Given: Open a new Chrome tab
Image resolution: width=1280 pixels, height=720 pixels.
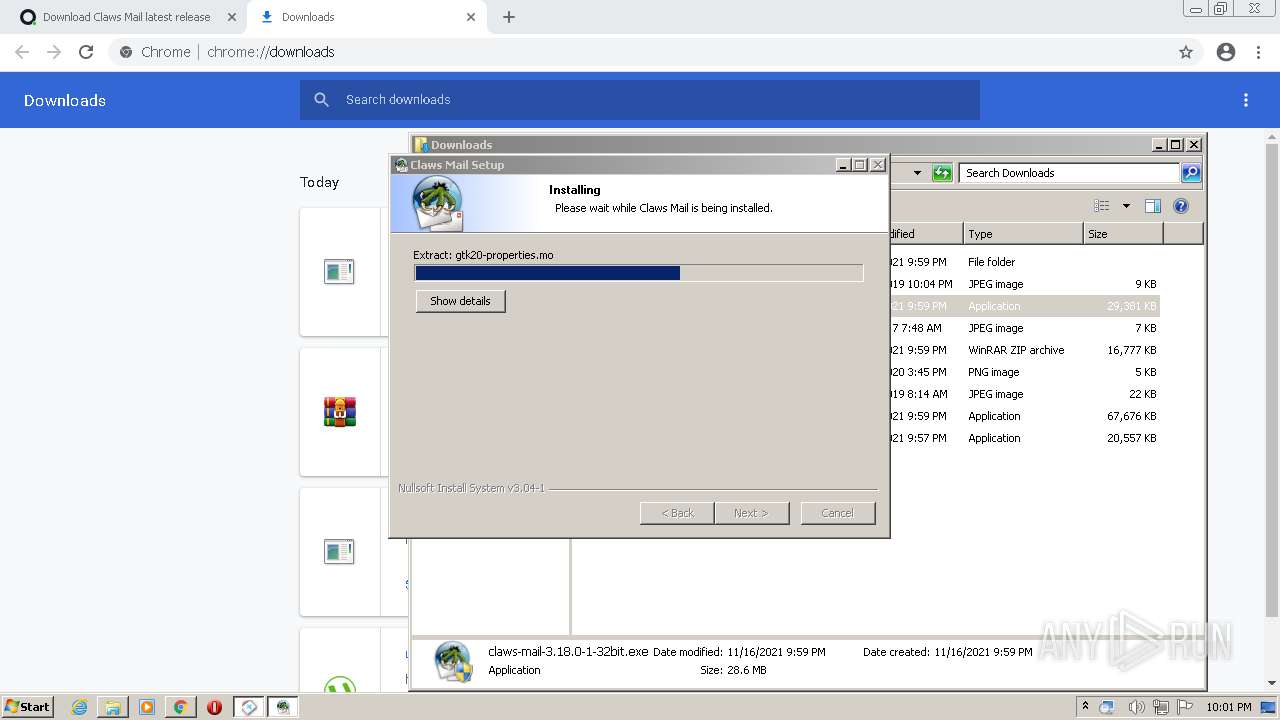Looking at the screenshot, I should (x=509, y=17).
